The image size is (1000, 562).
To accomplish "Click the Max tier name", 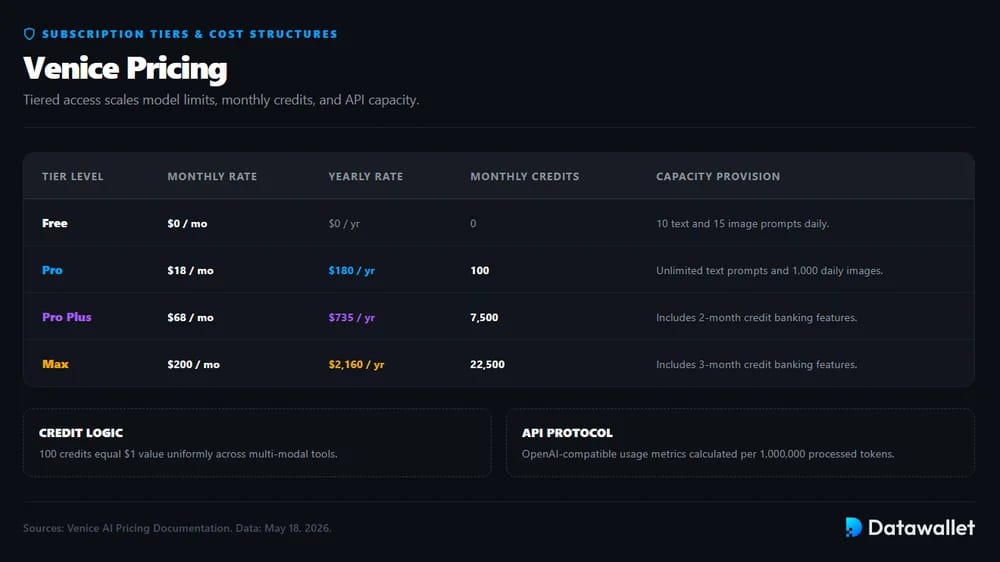I will pyautogui.click(x=55, y=364).
